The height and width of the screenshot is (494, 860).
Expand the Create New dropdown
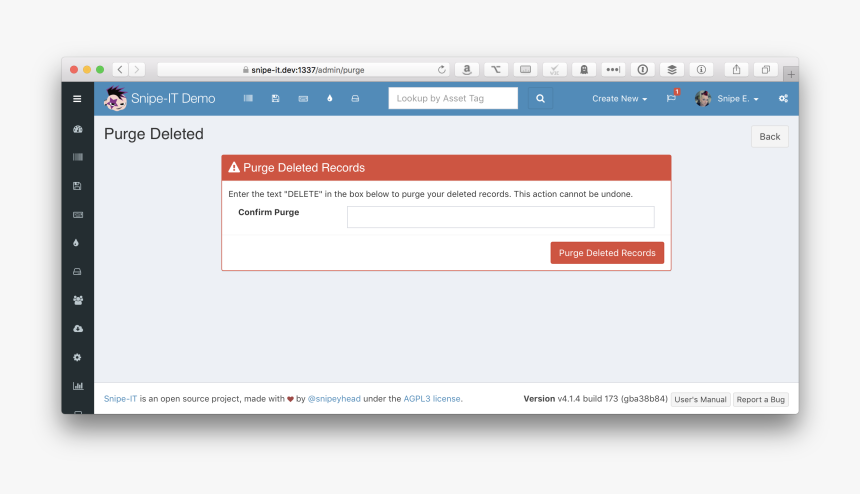[x=619, y=99]
